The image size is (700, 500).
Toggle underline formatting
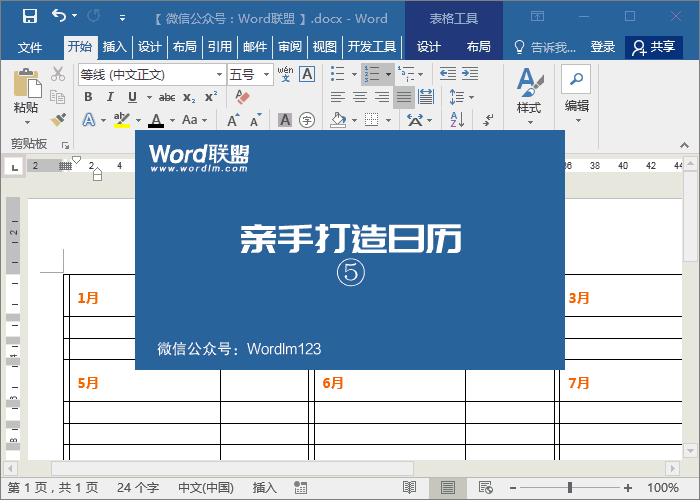[132, 97]
